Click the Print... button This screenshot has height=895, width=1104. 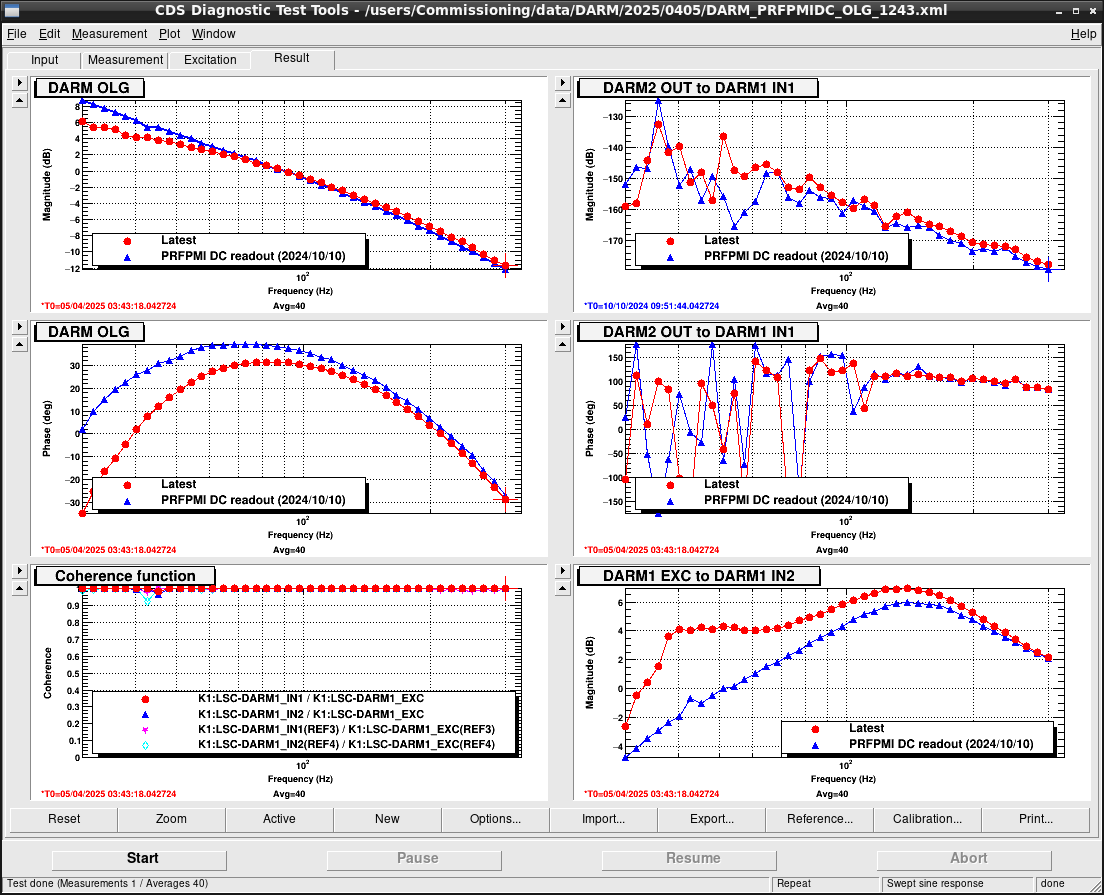tap(1036, 819)
